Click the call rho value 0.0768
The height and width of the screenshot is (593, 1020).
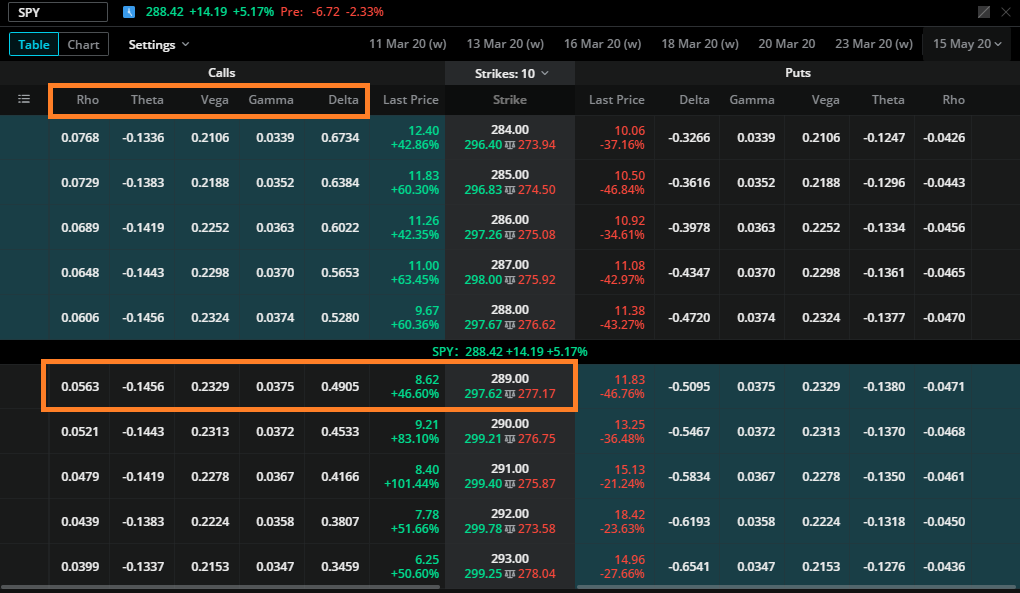[80, 137]
